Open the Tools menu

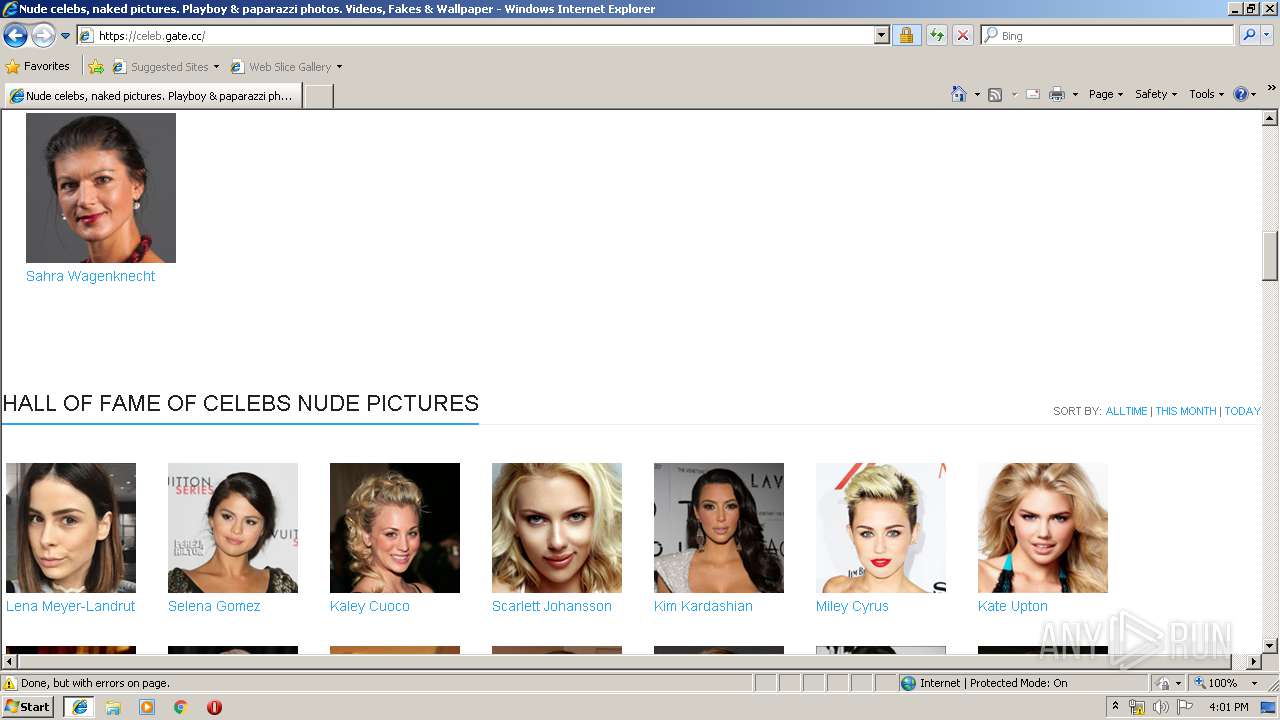(x=1207, y=94)
